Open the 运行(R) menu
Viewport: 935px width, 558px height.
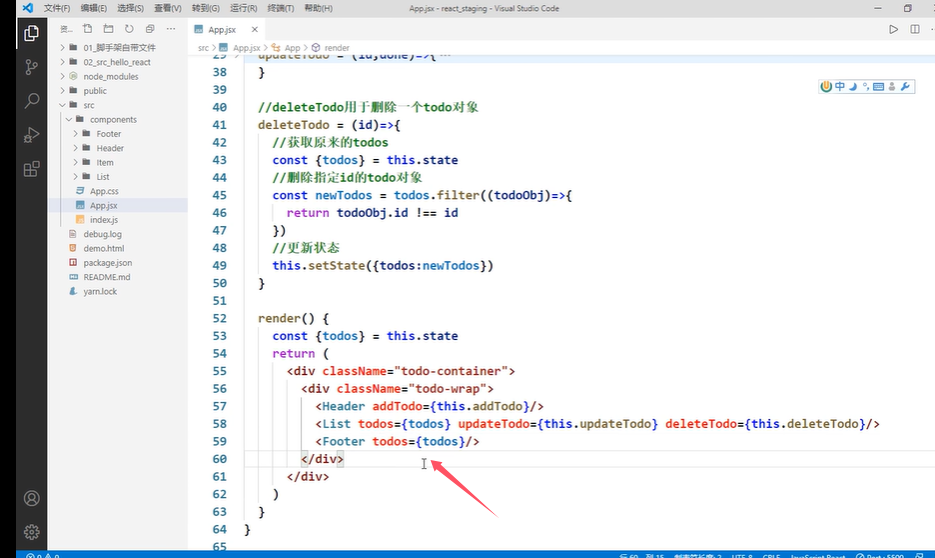(243, 8)
